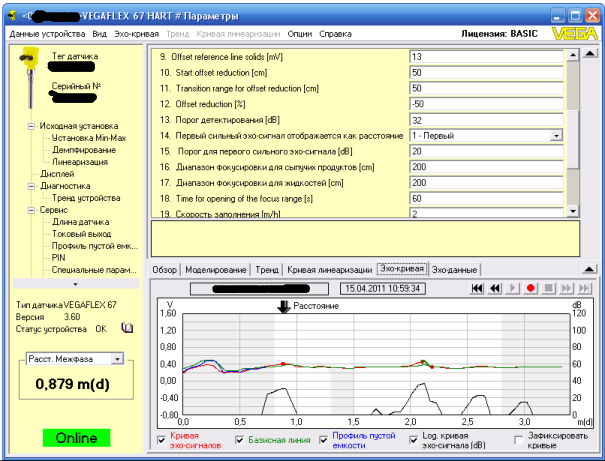Edit Порог для первого сильного эхо-сигнала field

point(486,152)
